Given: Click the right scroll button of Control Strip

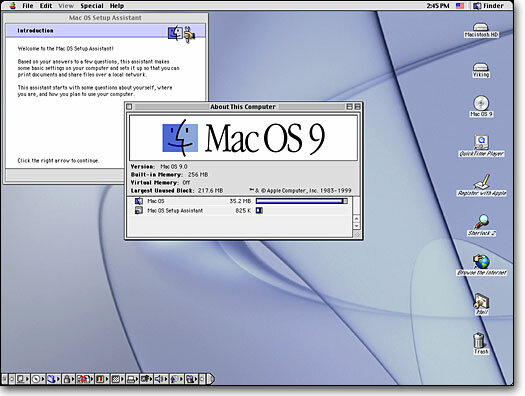Looking at the screenshot, I should tap(202, 379).
